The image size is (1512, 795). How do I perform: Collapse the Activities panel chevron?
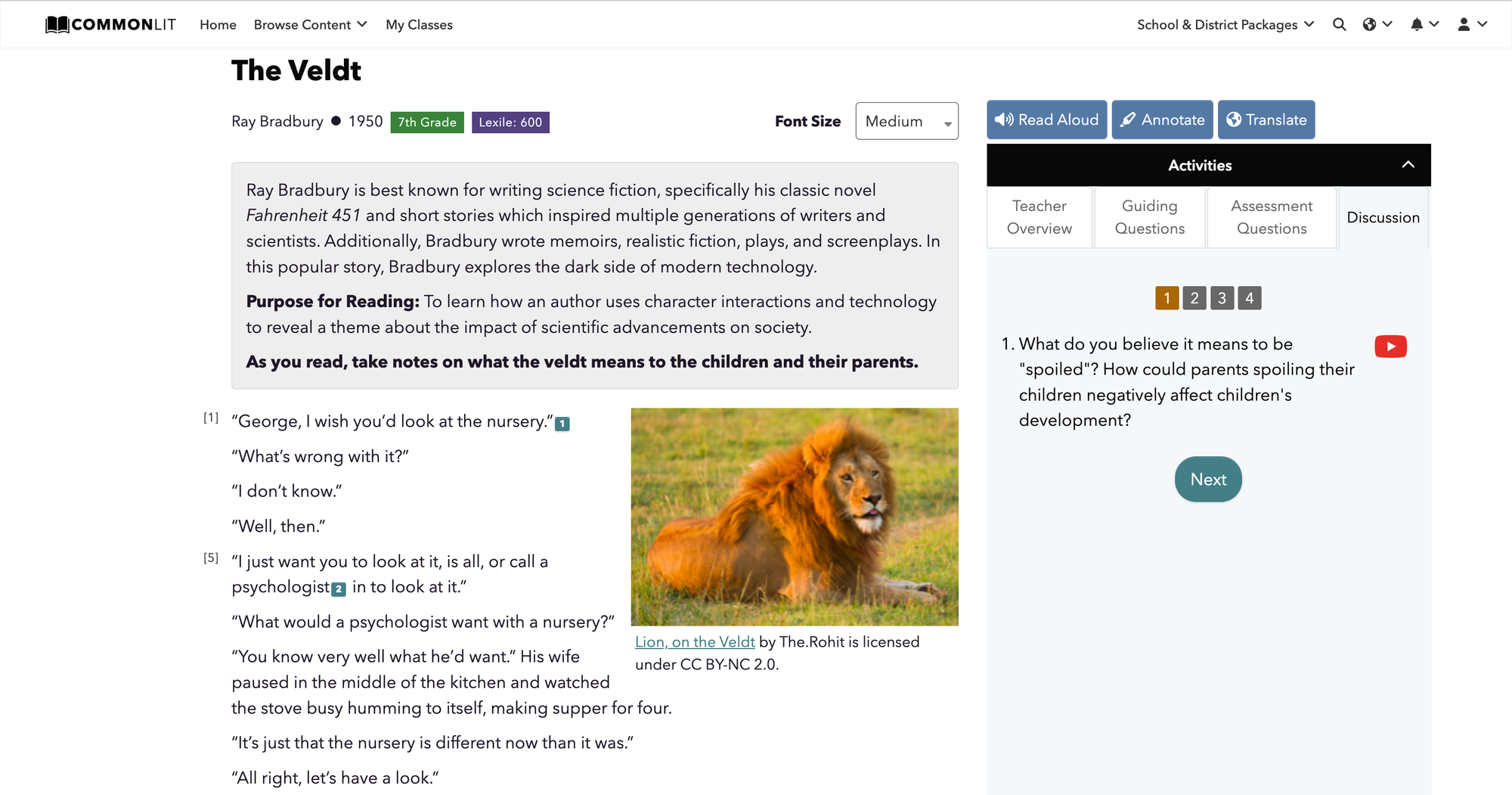pyautogui.click(x=1408, y=165)
